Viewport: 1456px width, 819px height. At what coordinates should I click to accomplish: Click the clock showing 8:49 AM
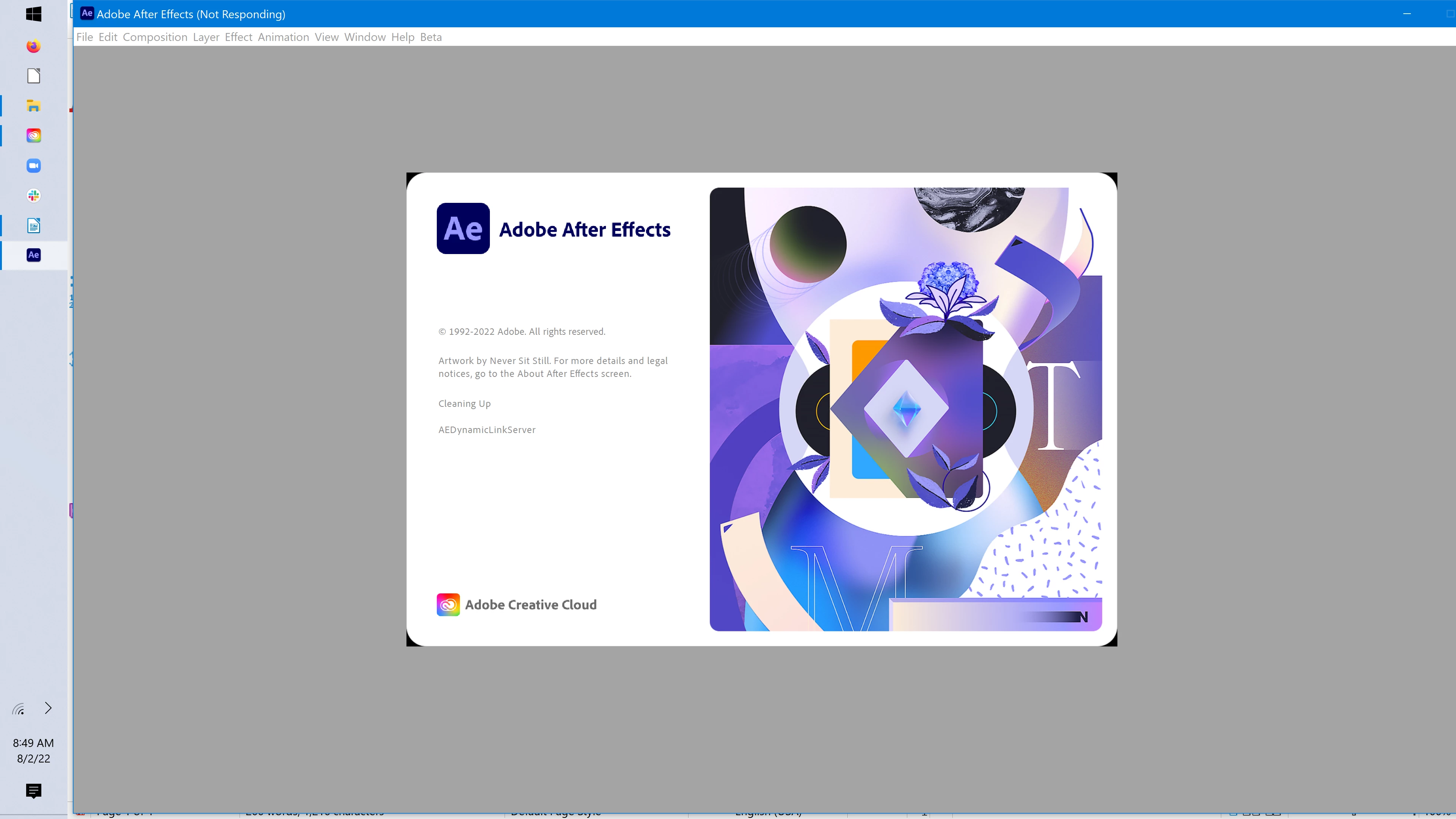[33, 743]
